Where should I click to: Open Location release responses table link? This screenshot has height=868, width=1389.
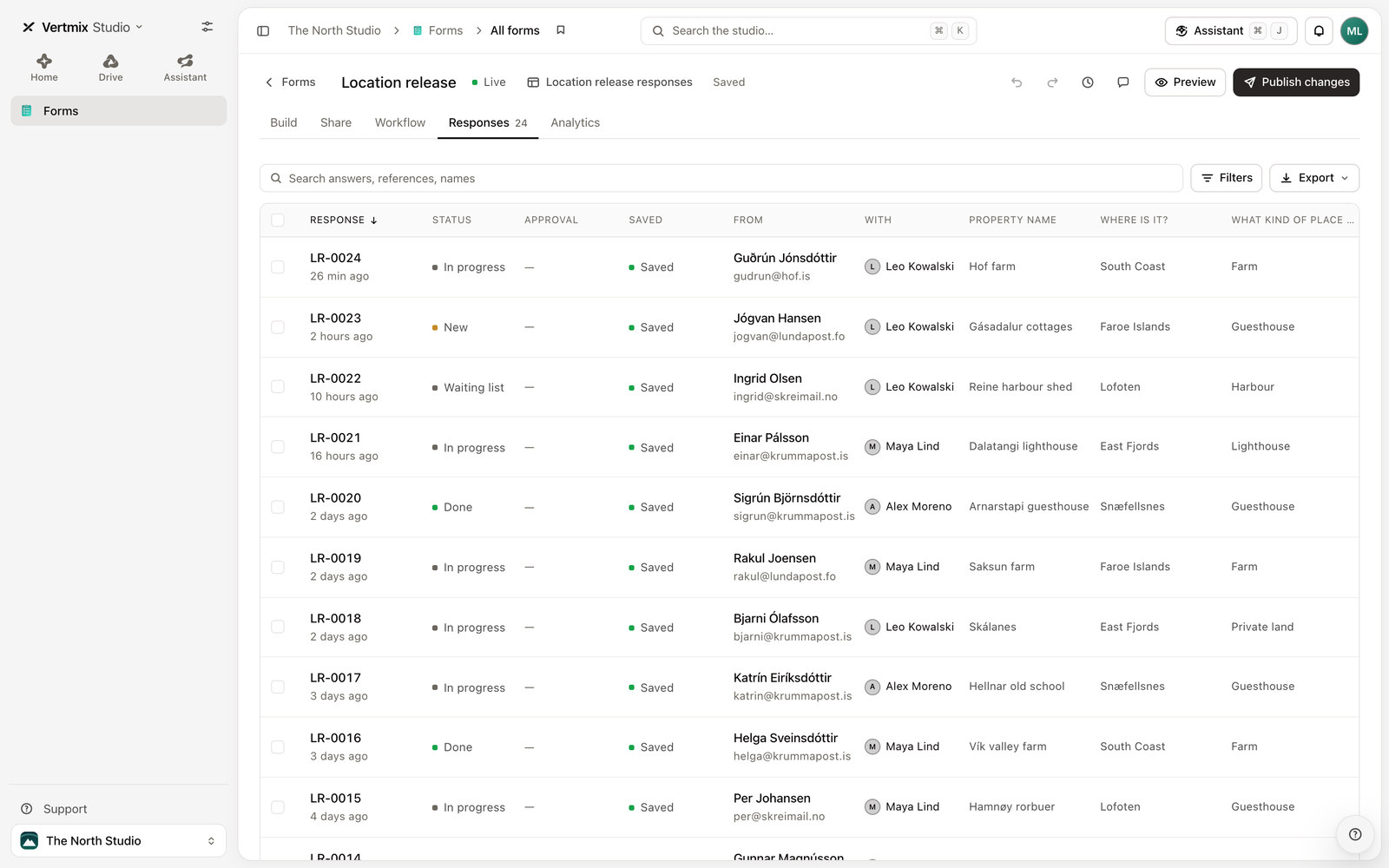coord(610,82)
